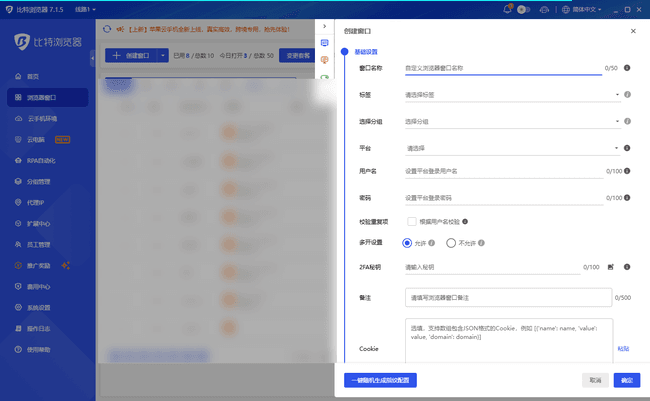The width and height of the screenshot is (650, 401).
Task: Close the 创建窗口 panel with the X
Action: click(633, 31)
